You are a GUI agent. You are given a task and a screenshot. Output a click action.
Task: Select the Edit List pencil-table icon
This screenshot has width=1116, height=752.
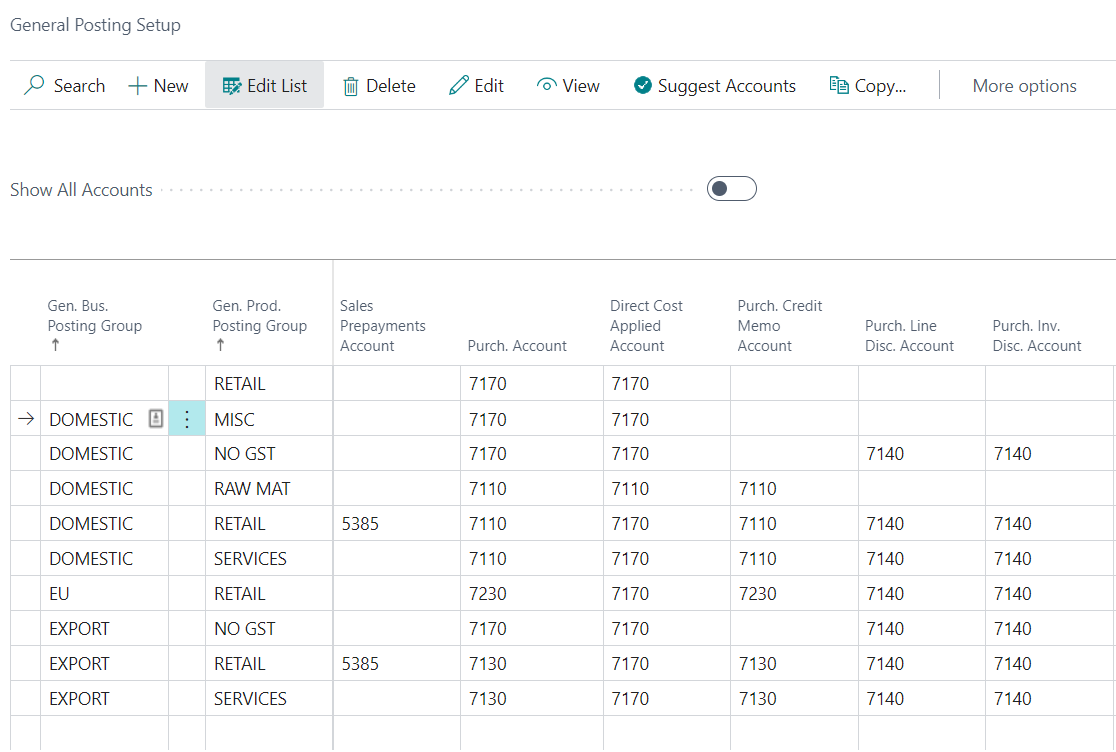click(226, 86)
